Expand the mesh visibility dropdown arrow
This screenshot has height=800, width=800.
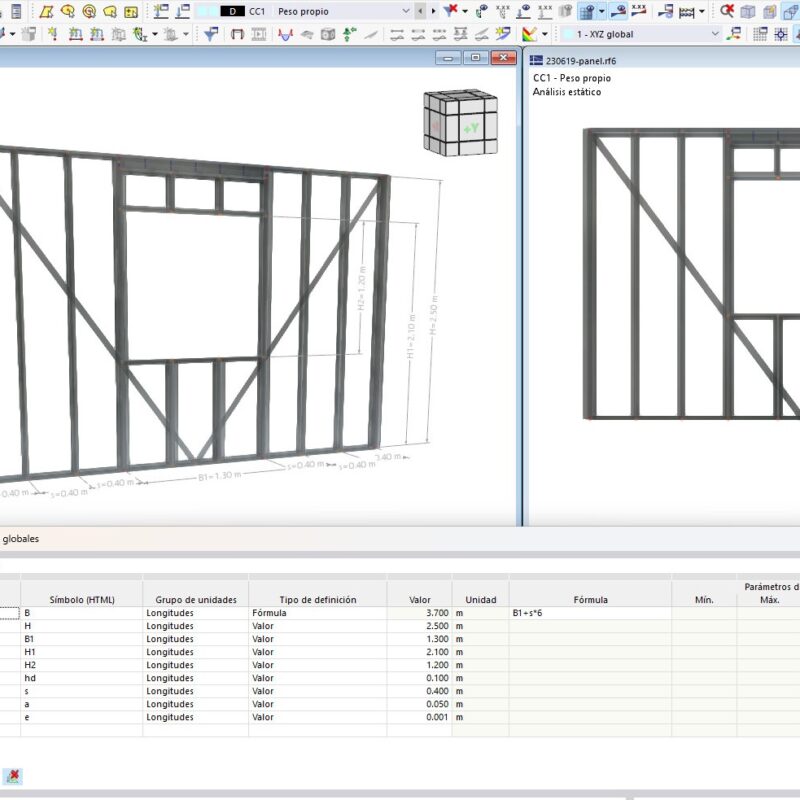point(602,11)
